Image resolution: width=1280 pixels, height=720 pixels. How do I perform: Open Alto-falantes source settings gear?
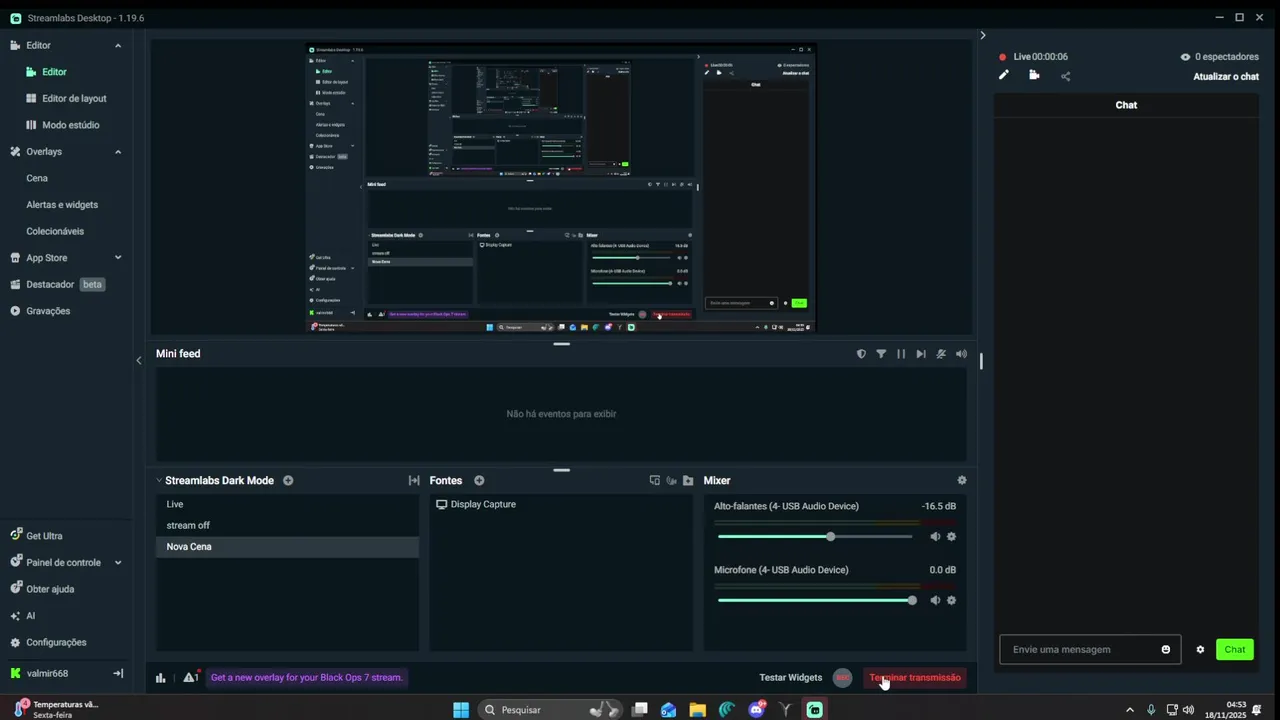pos(951,537)
